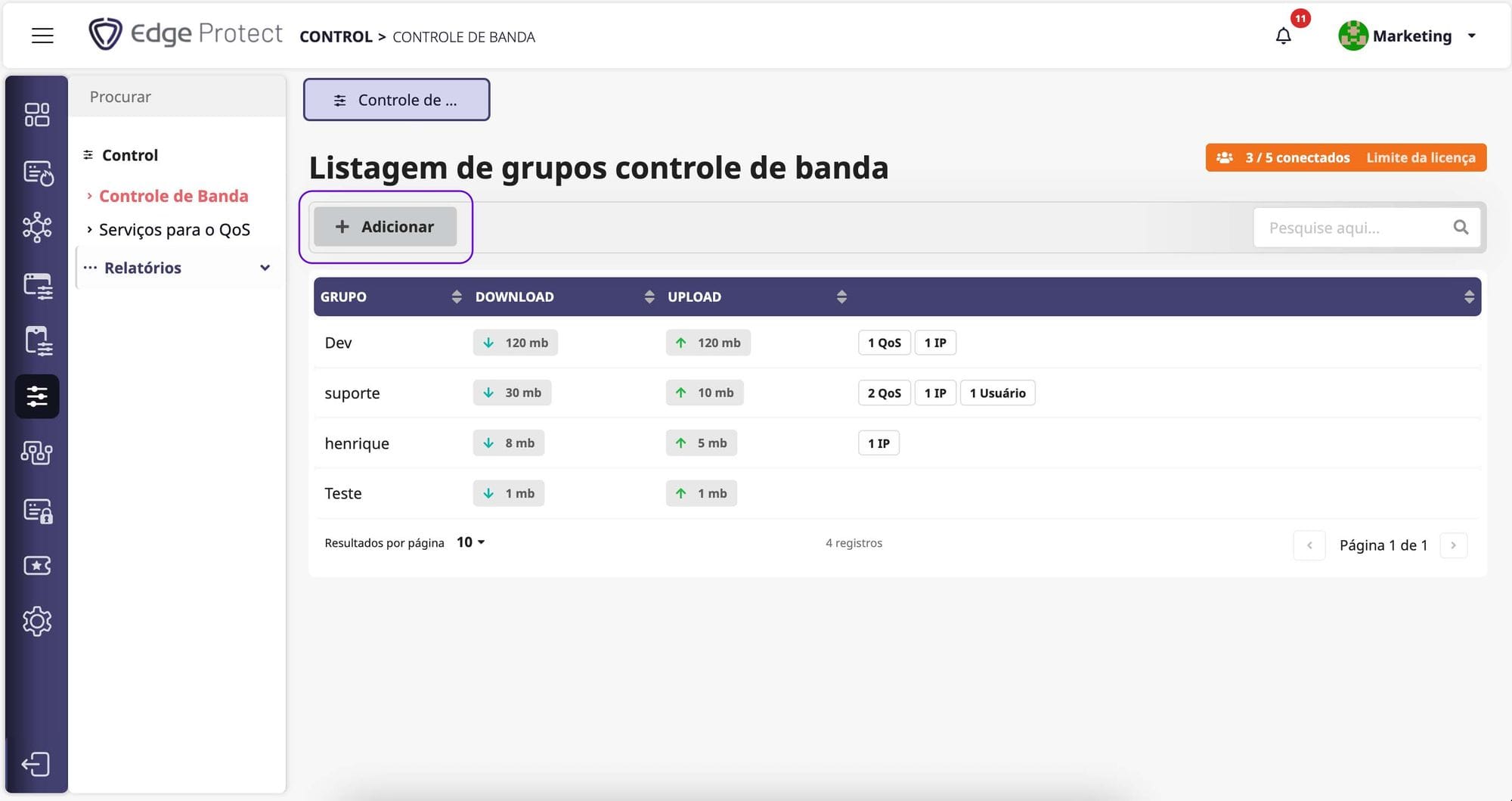Select the bandwidth control sliders sidebar icon
The image size is (1512, 801).
37,396
